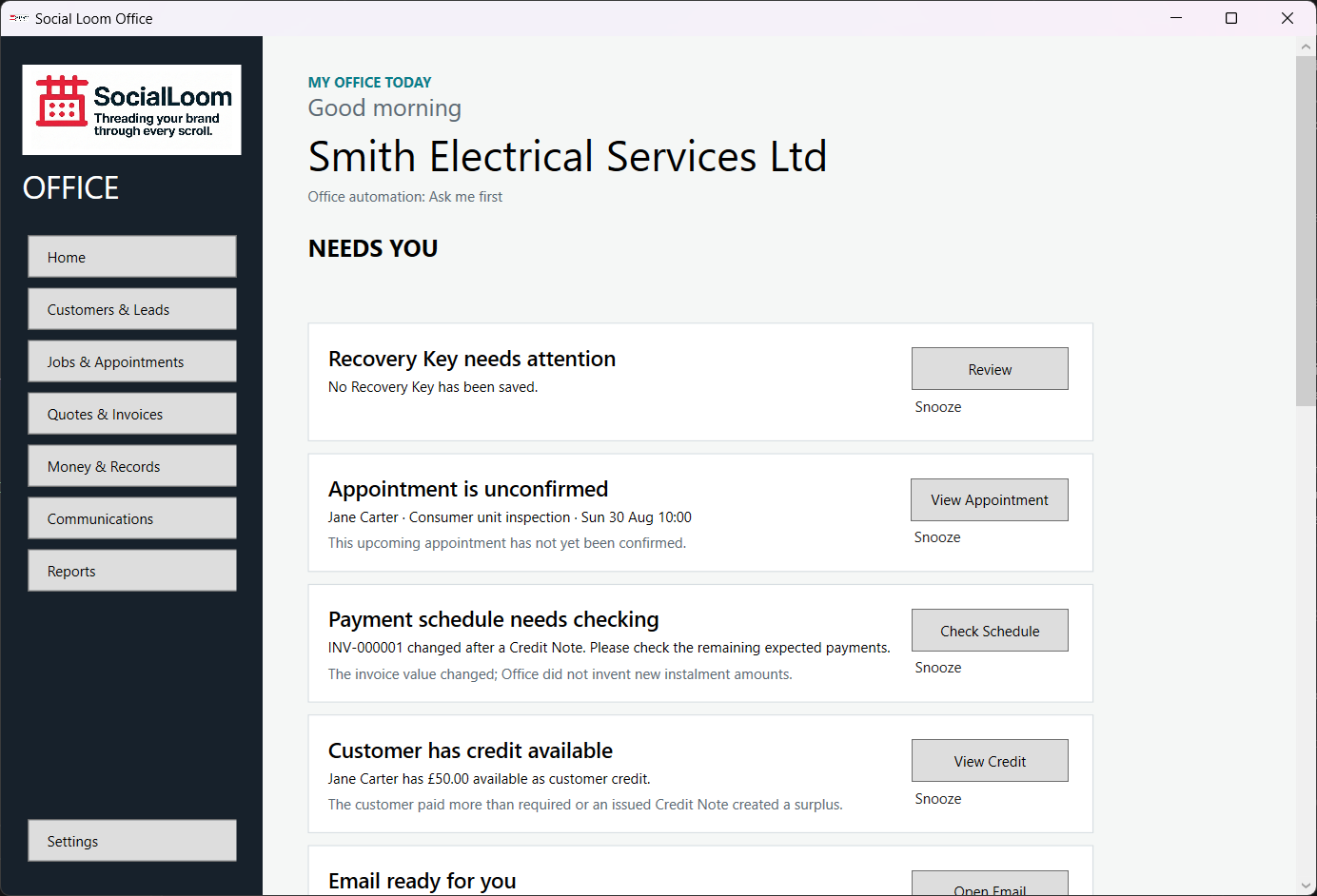Click the scrollbar down arrow
Image resolution: width=1317 pixels, height=896 pixels.
point(1306,886)
